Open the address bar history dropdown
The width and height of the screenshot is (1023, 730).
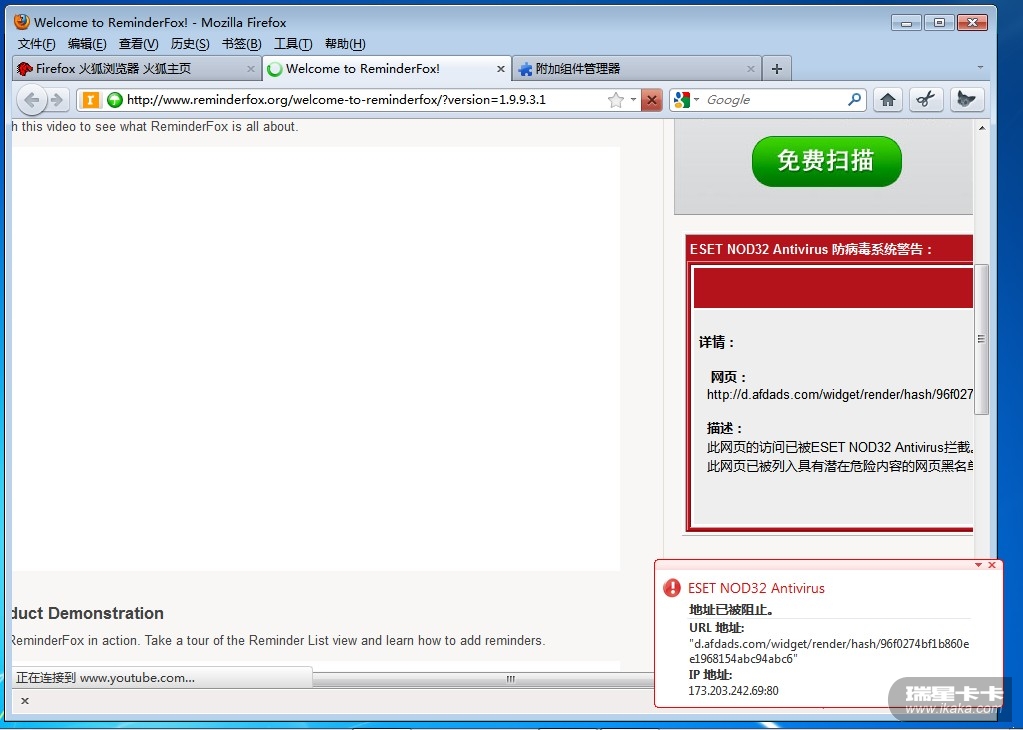point(633,100)
